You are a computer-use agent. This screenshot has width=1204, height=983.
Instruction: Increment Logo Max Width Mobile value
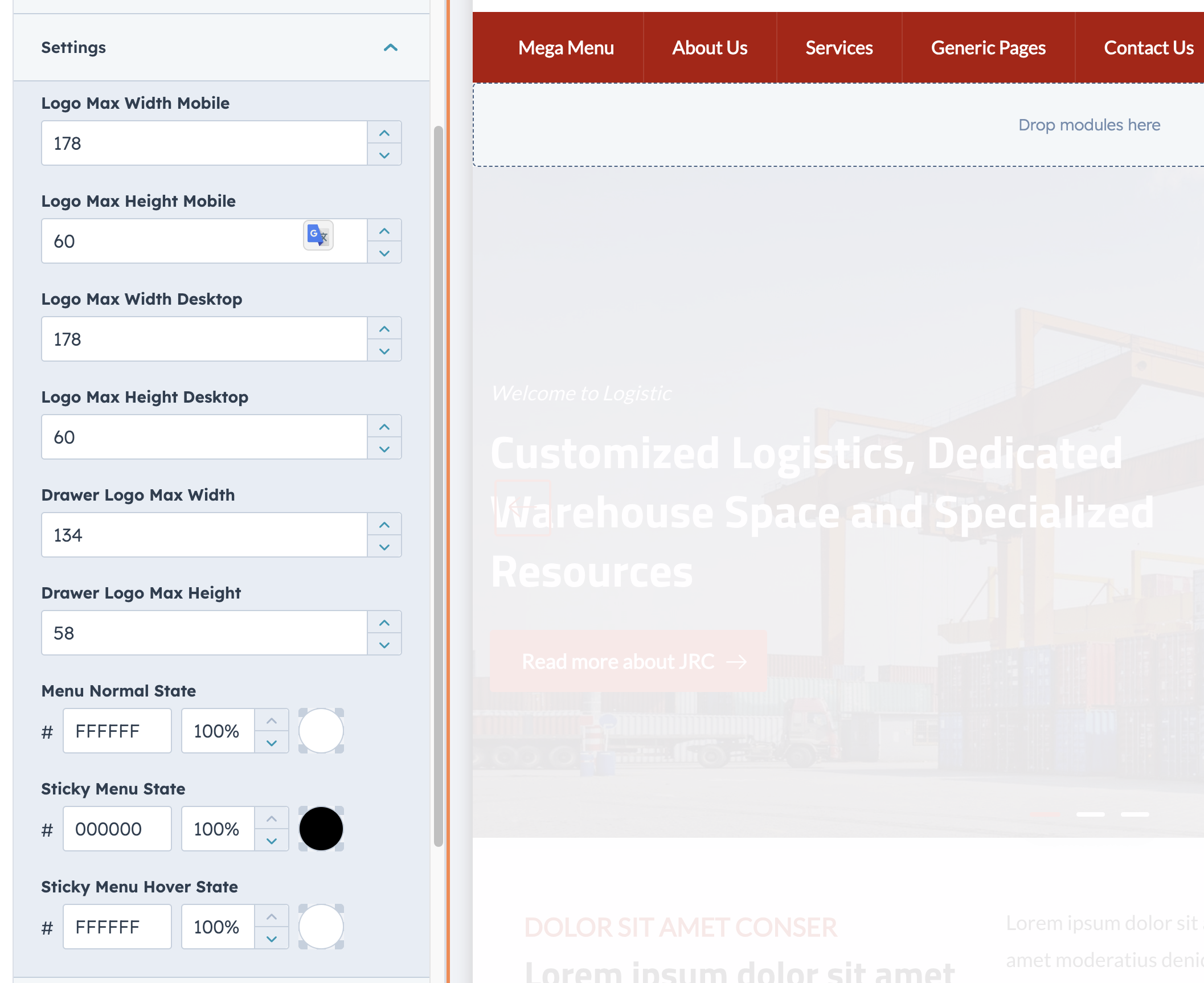tap(384, 133)
